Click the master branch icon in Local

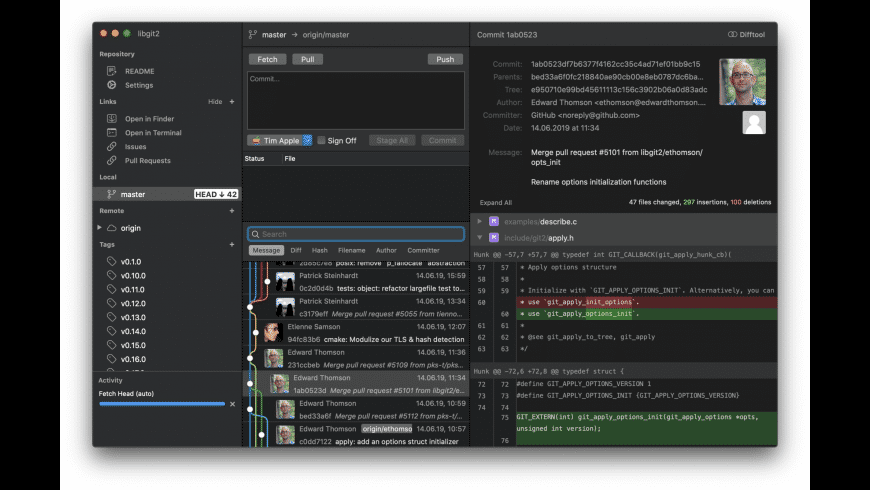[x=112, y=194]
